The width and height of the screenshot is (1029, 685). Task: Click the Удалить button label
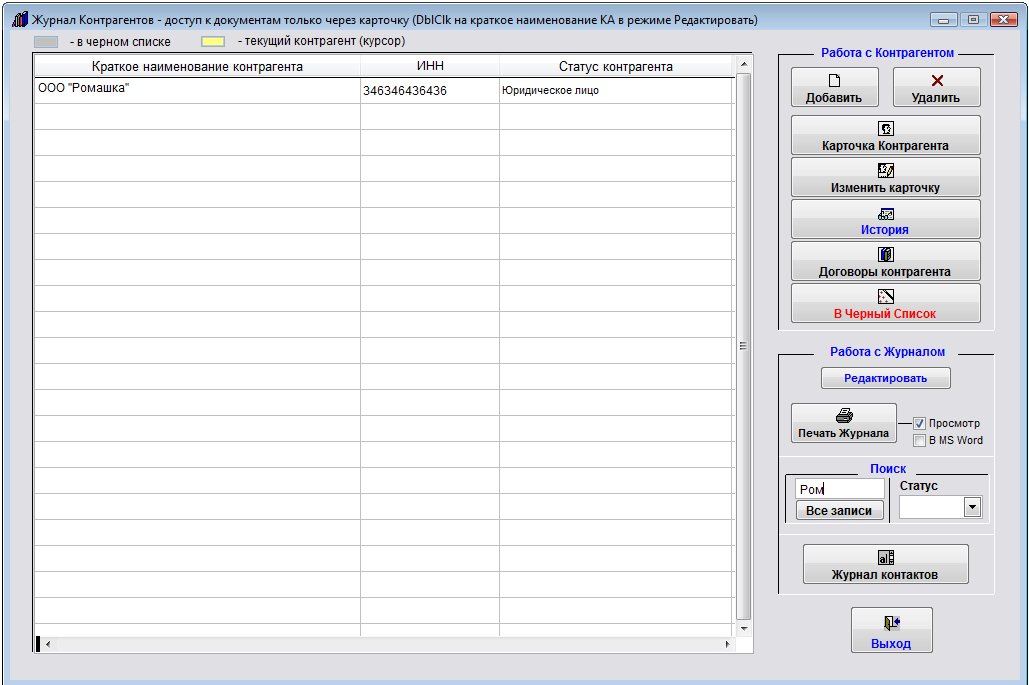pyautogui.click(x=935, y=98)
